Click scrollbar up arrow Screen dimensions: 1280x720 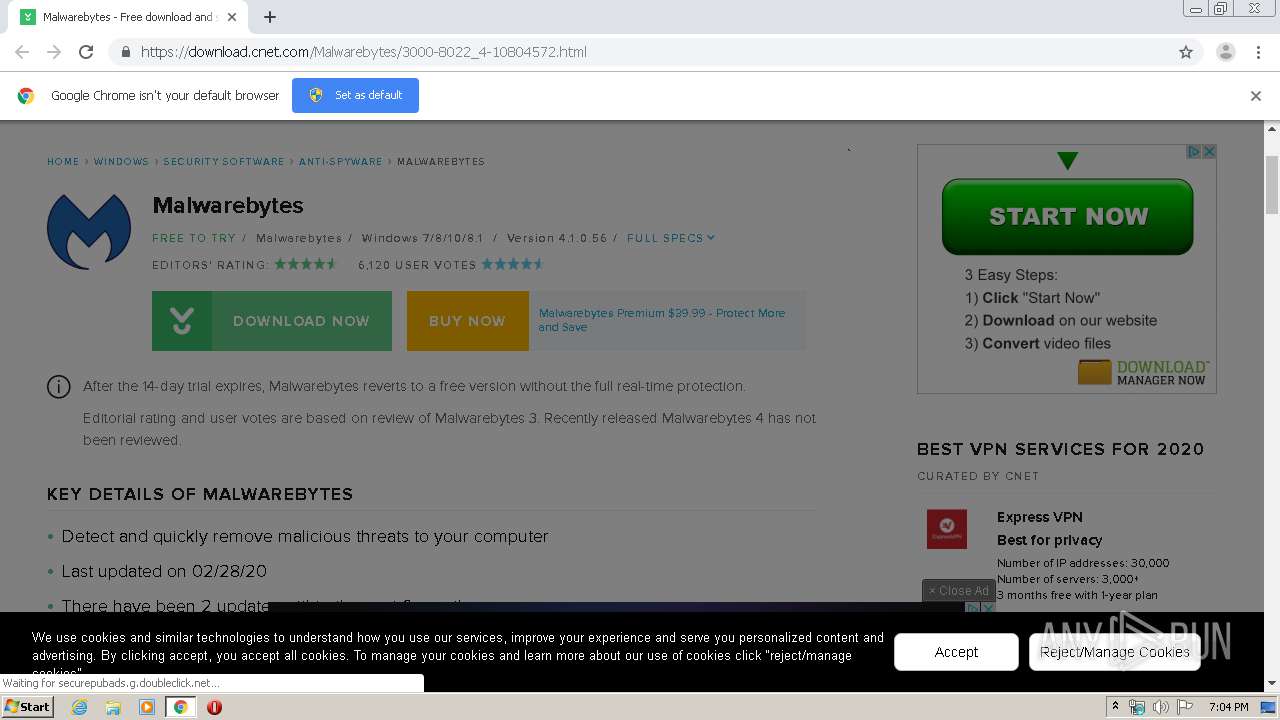click(1272, 129)
